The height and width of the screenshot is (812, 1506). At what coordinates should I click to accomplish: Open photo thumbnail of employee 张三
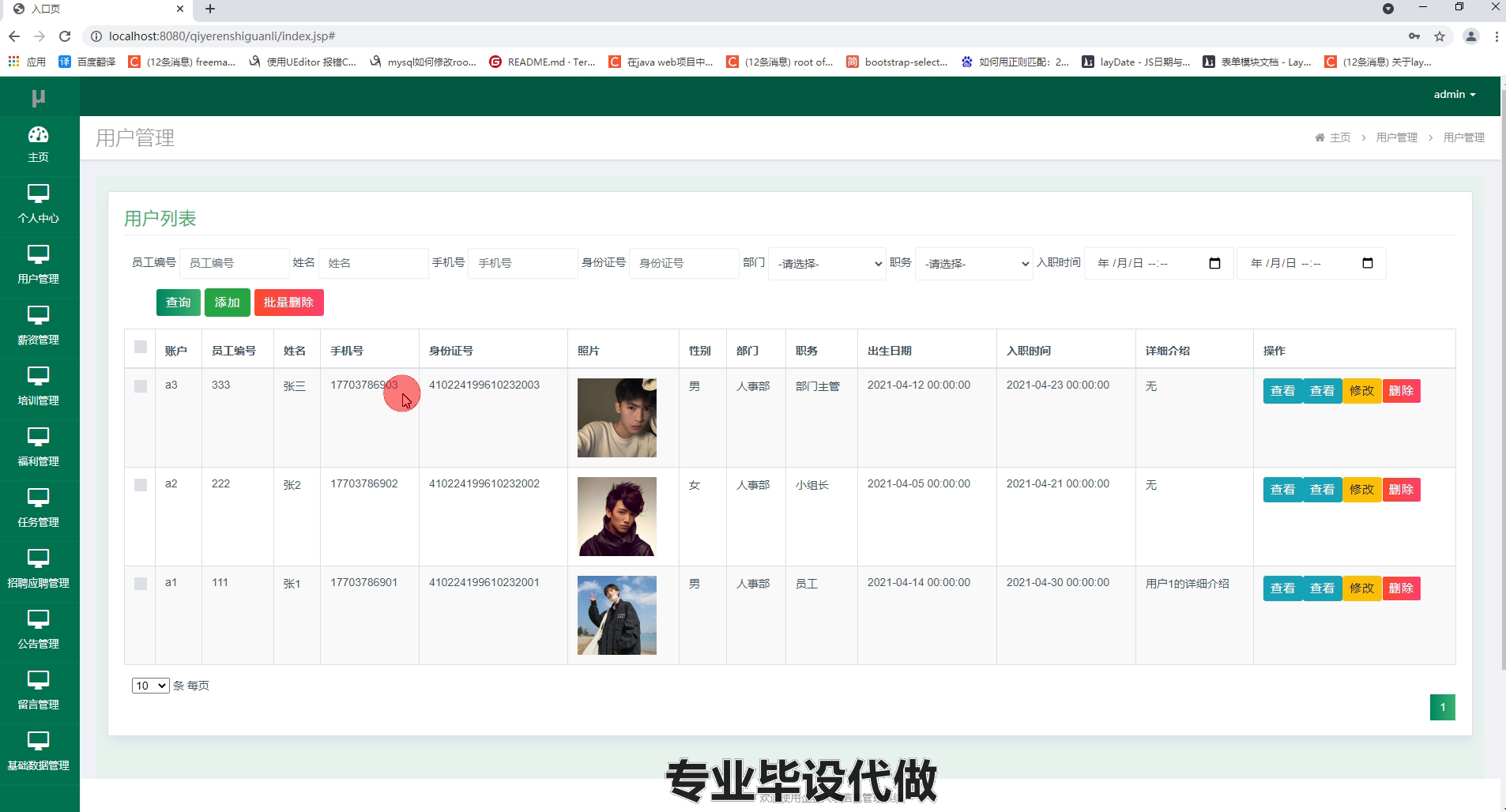coord(617,418)
